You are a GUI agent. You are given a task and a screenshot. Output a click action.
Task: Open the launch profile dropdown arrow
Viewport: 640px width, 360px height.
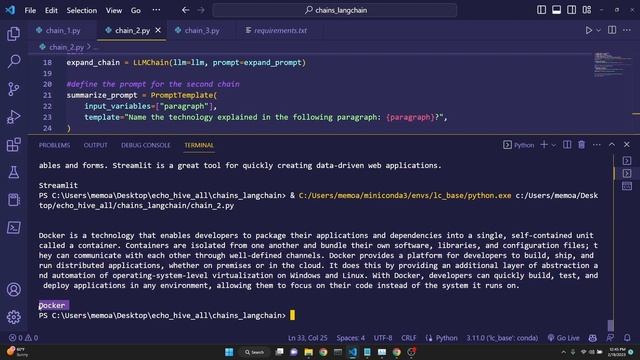(553, 145)
